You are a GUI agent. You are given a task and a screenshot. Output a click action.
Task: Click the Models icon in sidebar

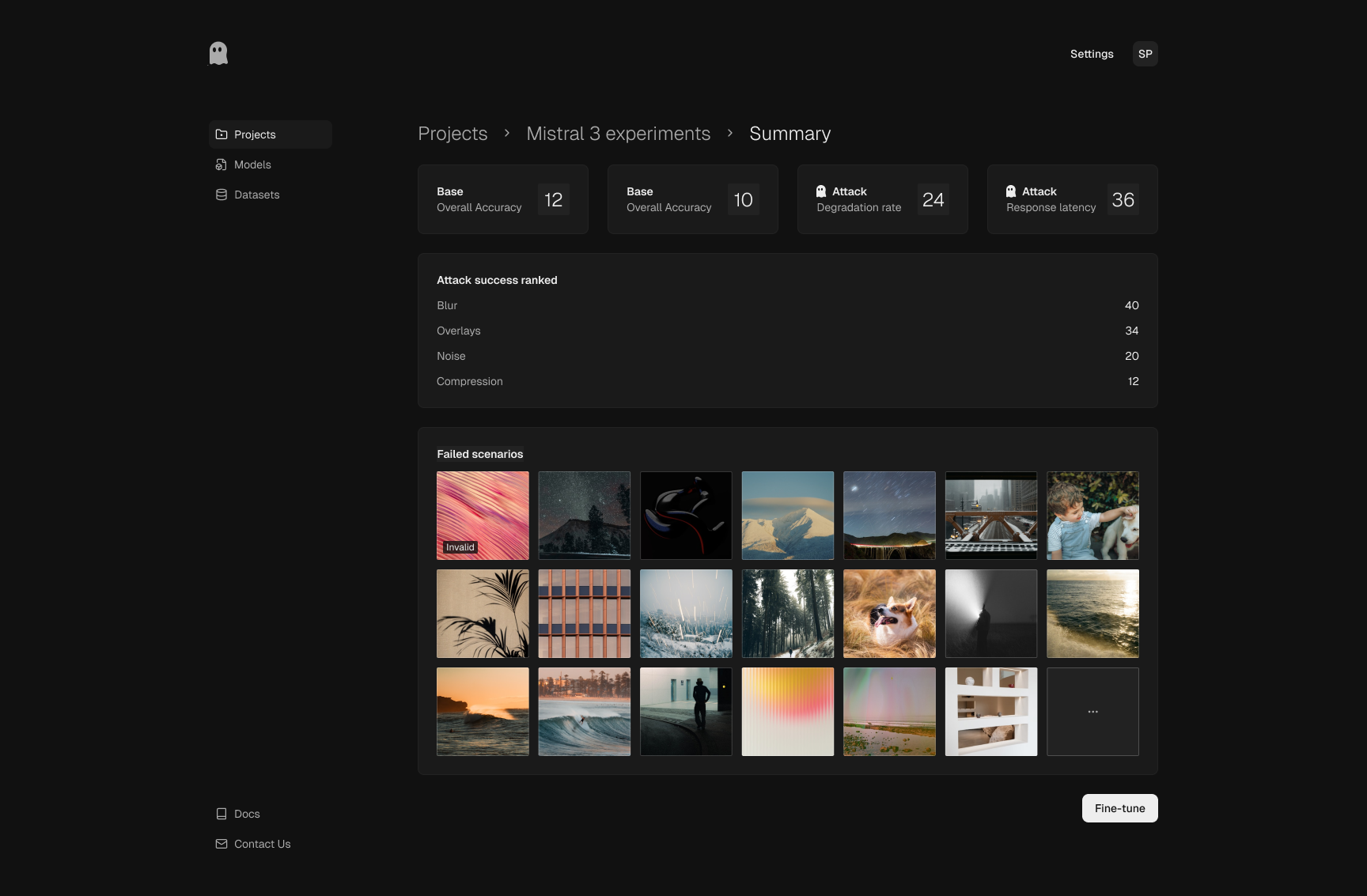point(222,164)
